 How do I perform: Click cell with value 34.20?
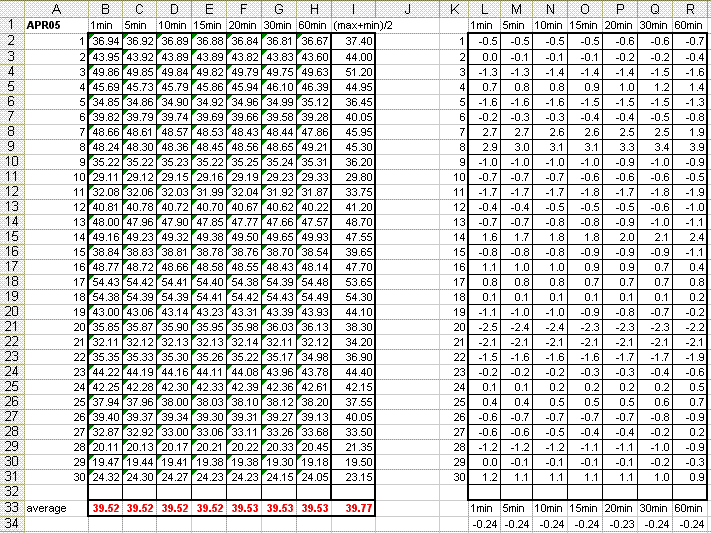353,342
